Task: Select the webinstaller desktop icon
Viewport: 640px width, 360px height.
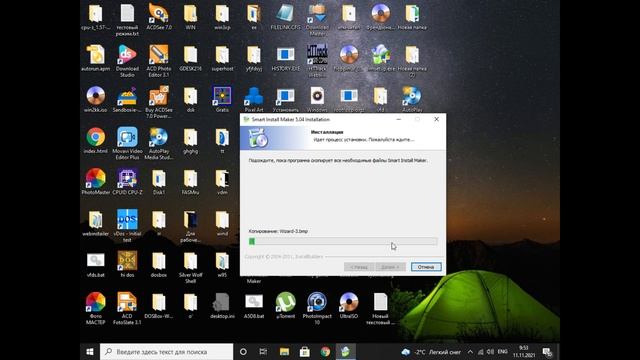Action: click(x=96, y=223)
